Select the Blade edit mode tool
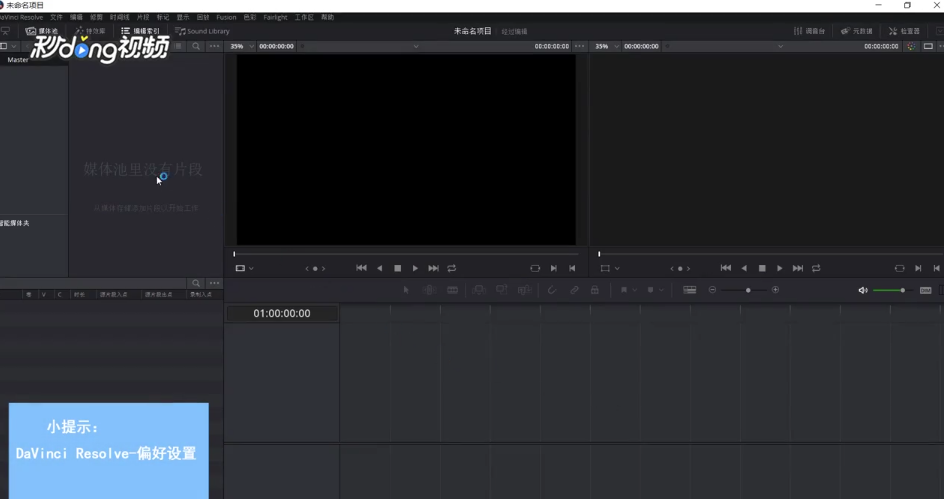The width and height of the screenshot is (944, 499). pyautogui.click(x=452, y=290)
